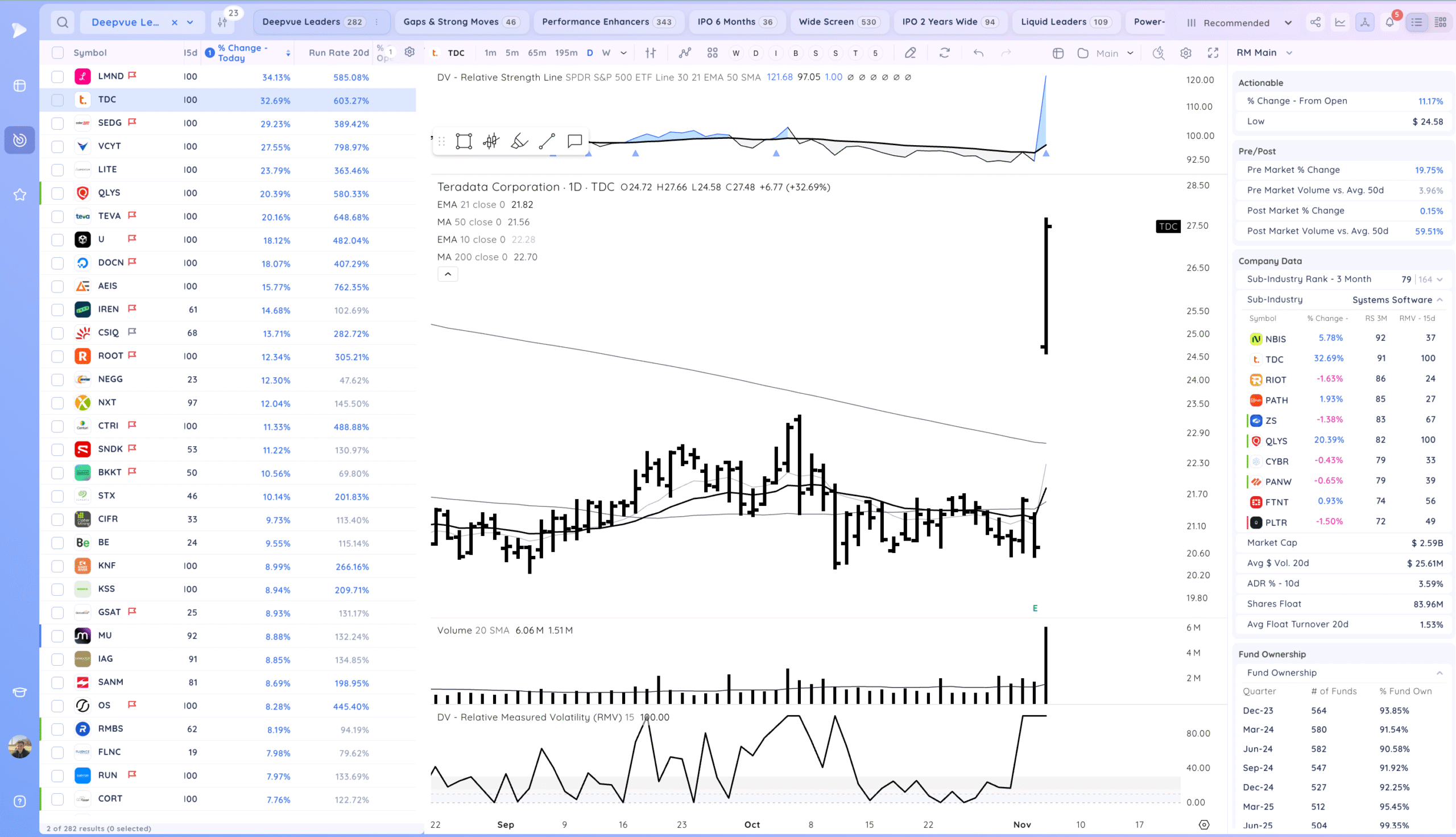Image resolution: width=1456 pixels, height=837 pixels.
Task: Select the 65m timeframe button
Action: 537,53
